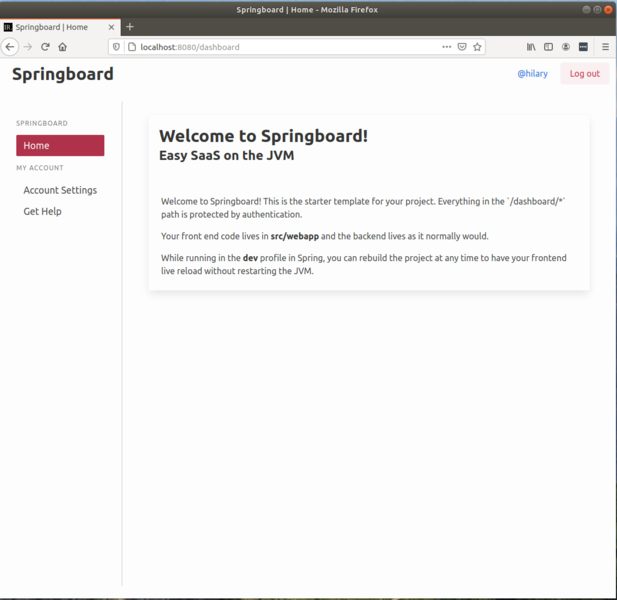The width and height of the screenshot is (617, 600).
Task: Minimize the Firefox window
Action: [x=586, y=9]
